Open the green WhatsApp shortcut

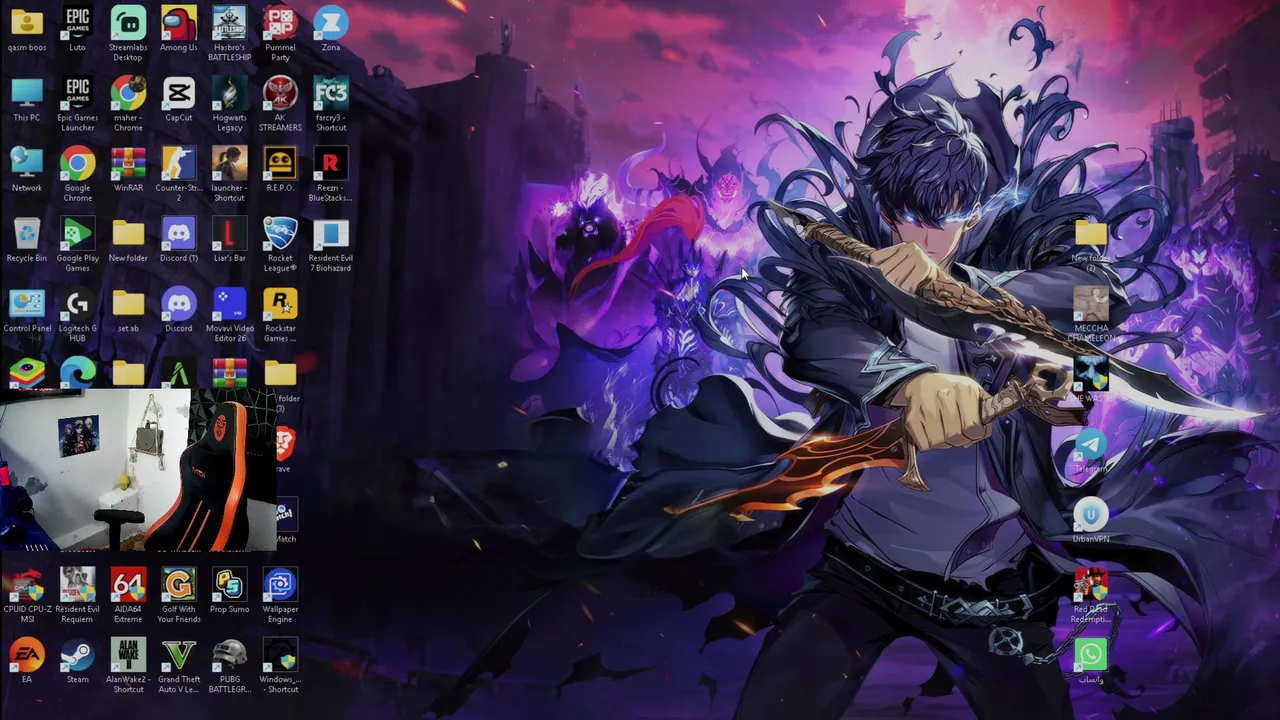click(x=1090, y=661)
